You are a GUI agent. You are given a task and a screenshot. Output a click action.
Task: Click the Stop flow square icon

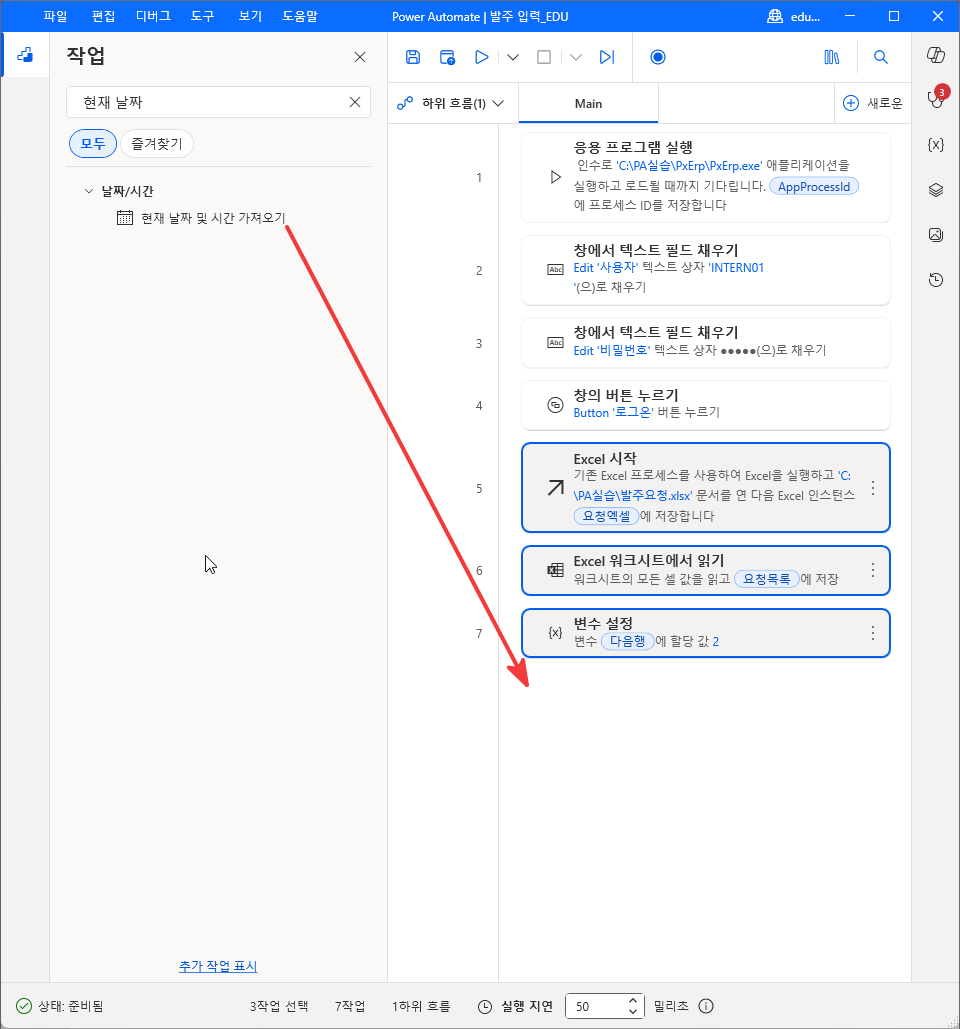tap(544, 57)
